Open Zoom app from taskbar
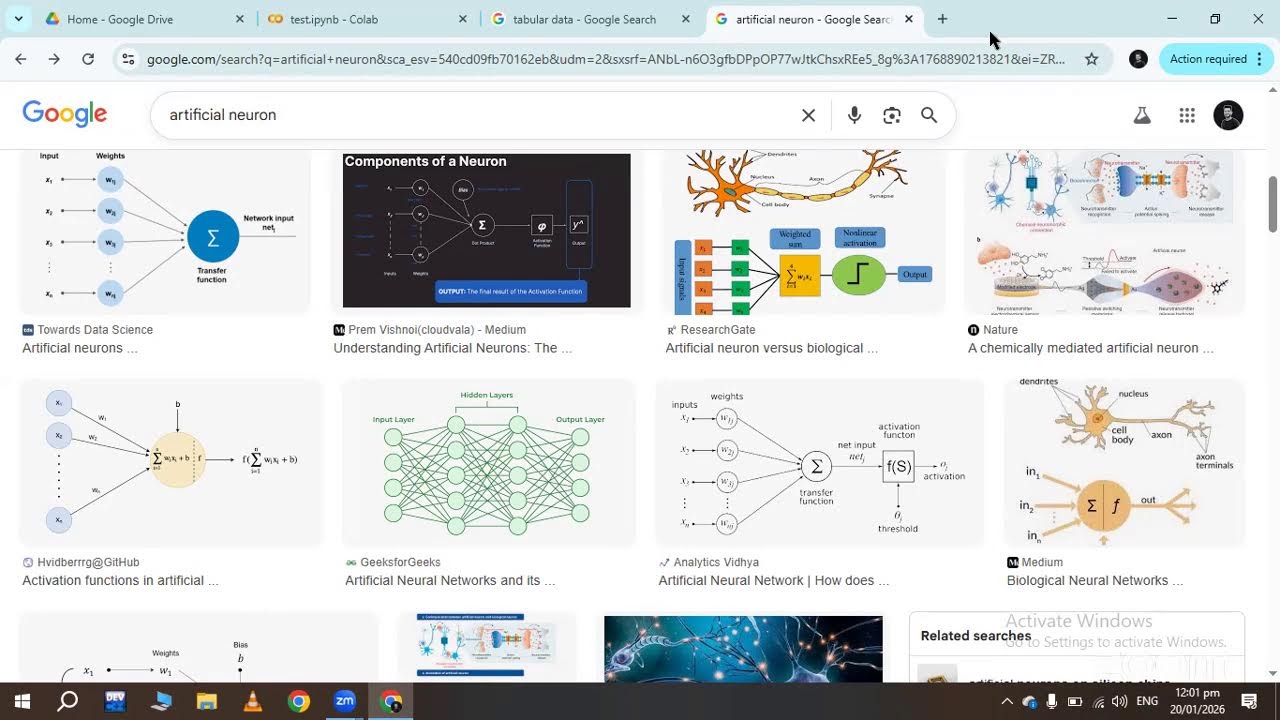This screenshot has height=720, width=1280. [345, 701]
